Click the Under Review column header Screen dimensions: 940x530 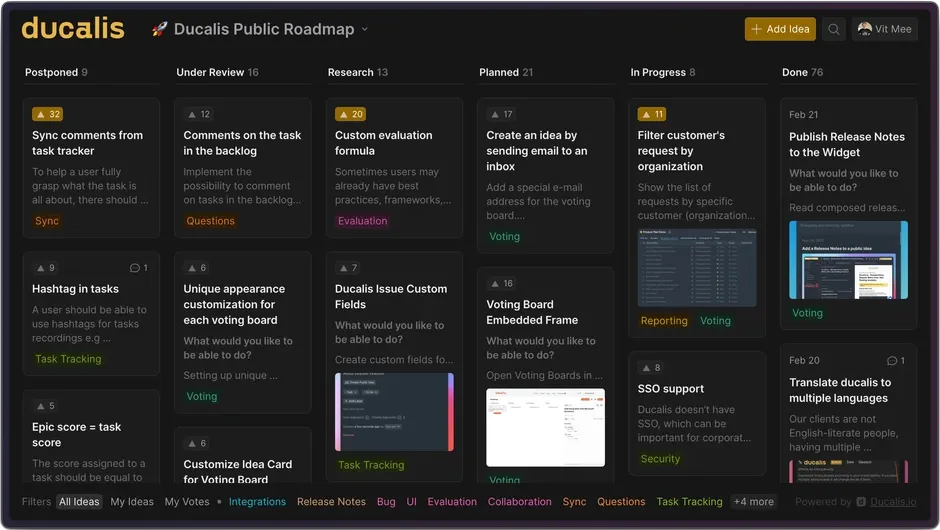pos(217,73)
